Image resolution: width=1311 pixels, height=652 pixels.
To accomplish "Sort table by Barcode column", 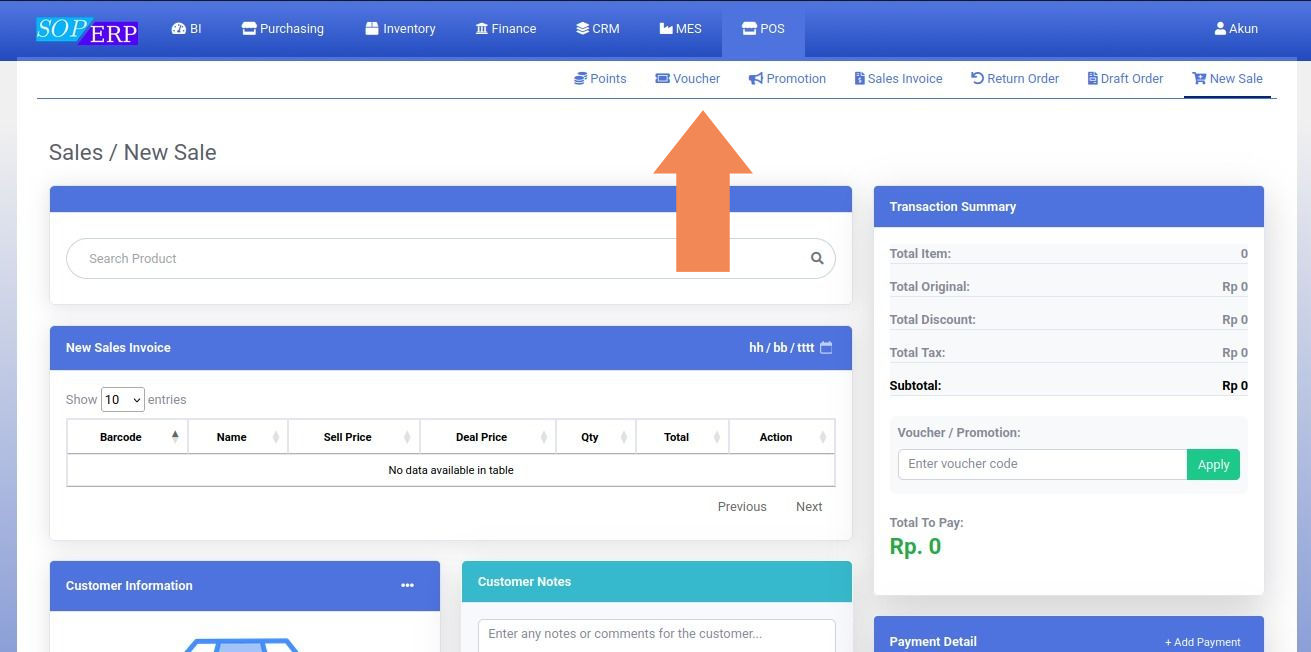I will coord(127,437).
